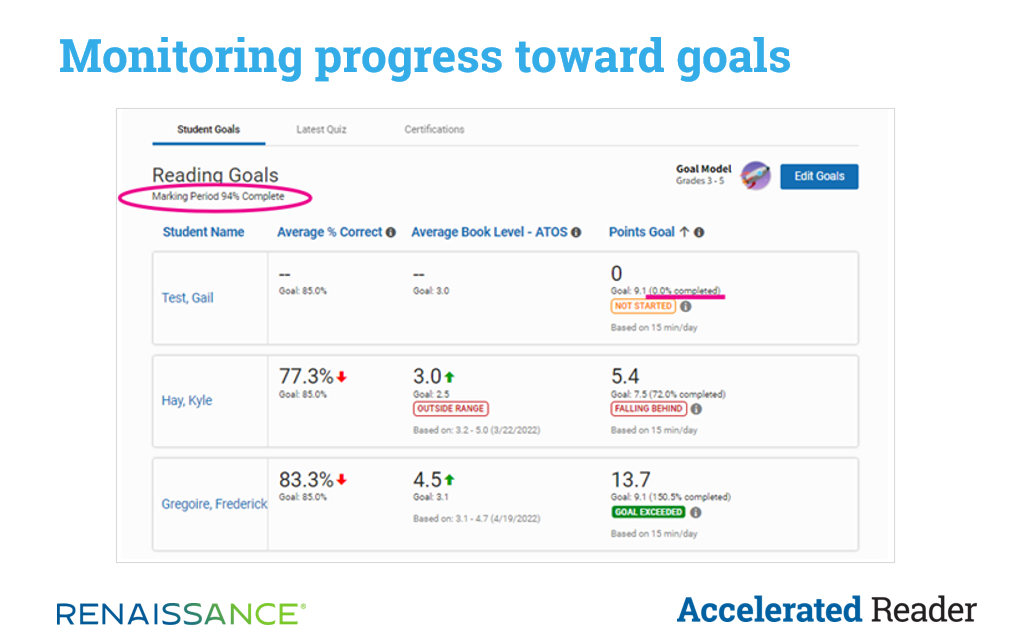Switch to the Latest Quiz tab
The width and height of the screenshot is (1020, 636).
(x=321, y=129)
